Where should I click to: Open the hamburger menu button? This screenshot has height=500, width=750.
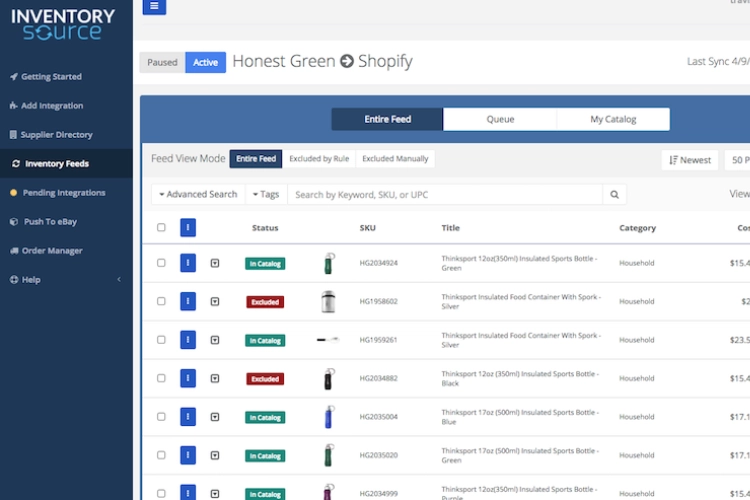tap(154, 6)
